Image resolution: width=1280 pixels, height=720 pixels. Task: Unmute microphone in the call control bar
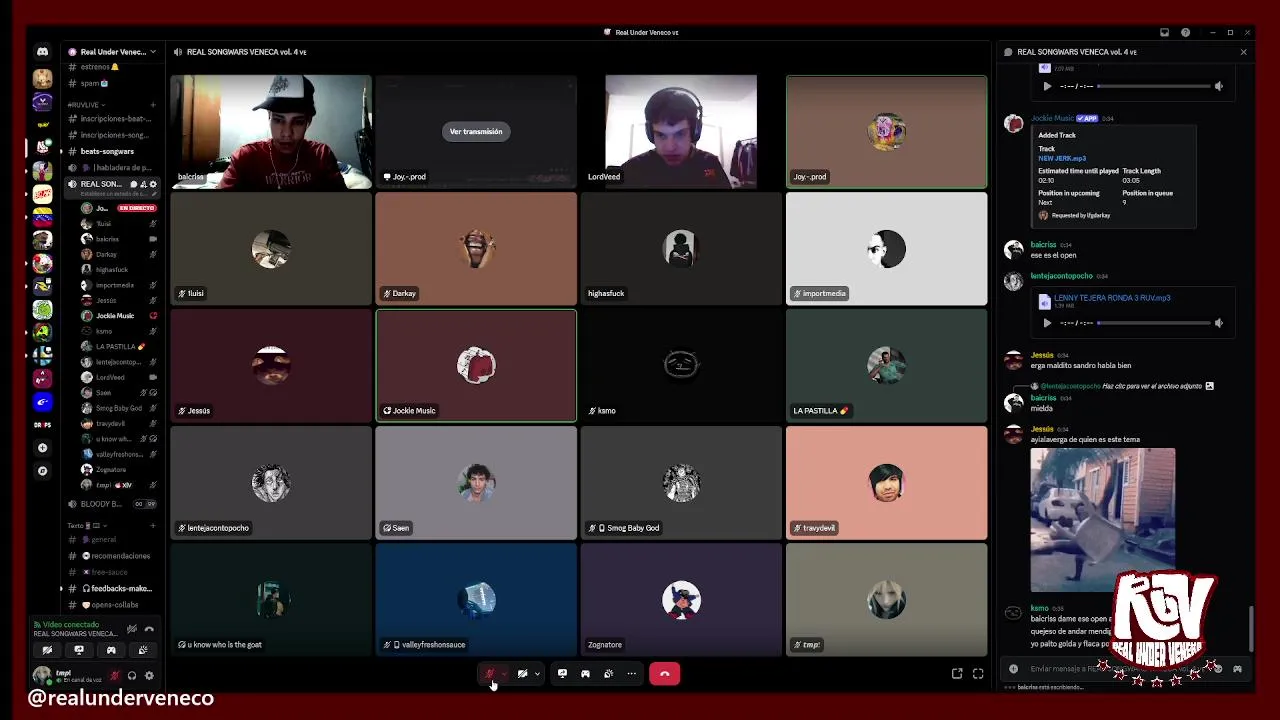tap(489, 674)
